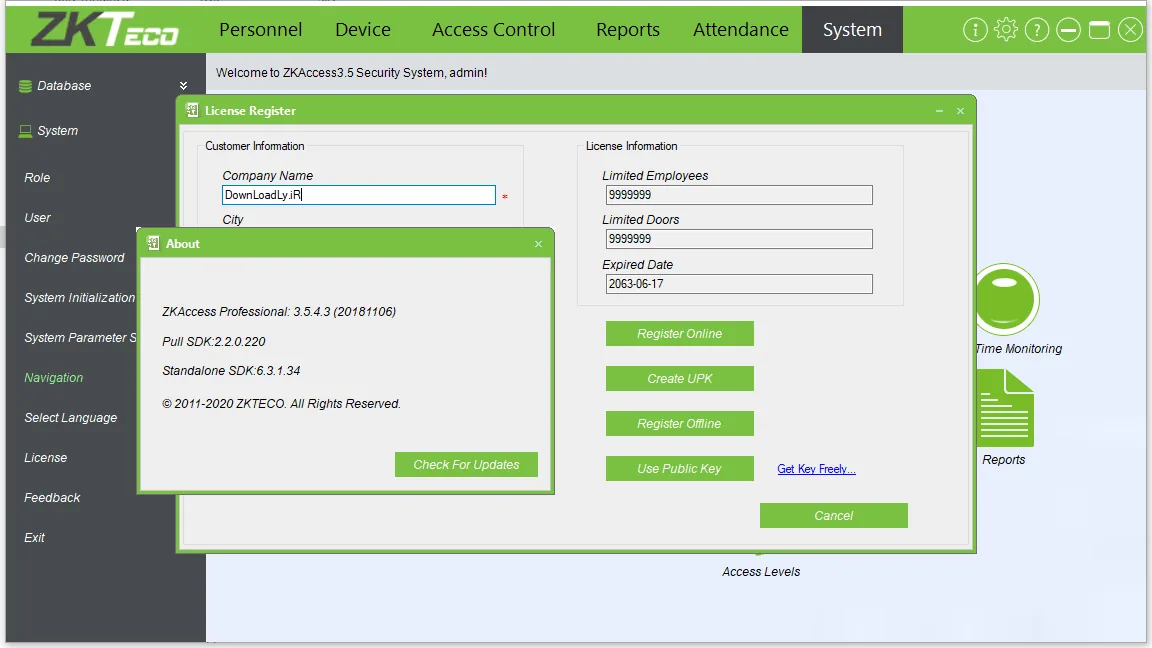Collapse the Database sidebar section

183,86
